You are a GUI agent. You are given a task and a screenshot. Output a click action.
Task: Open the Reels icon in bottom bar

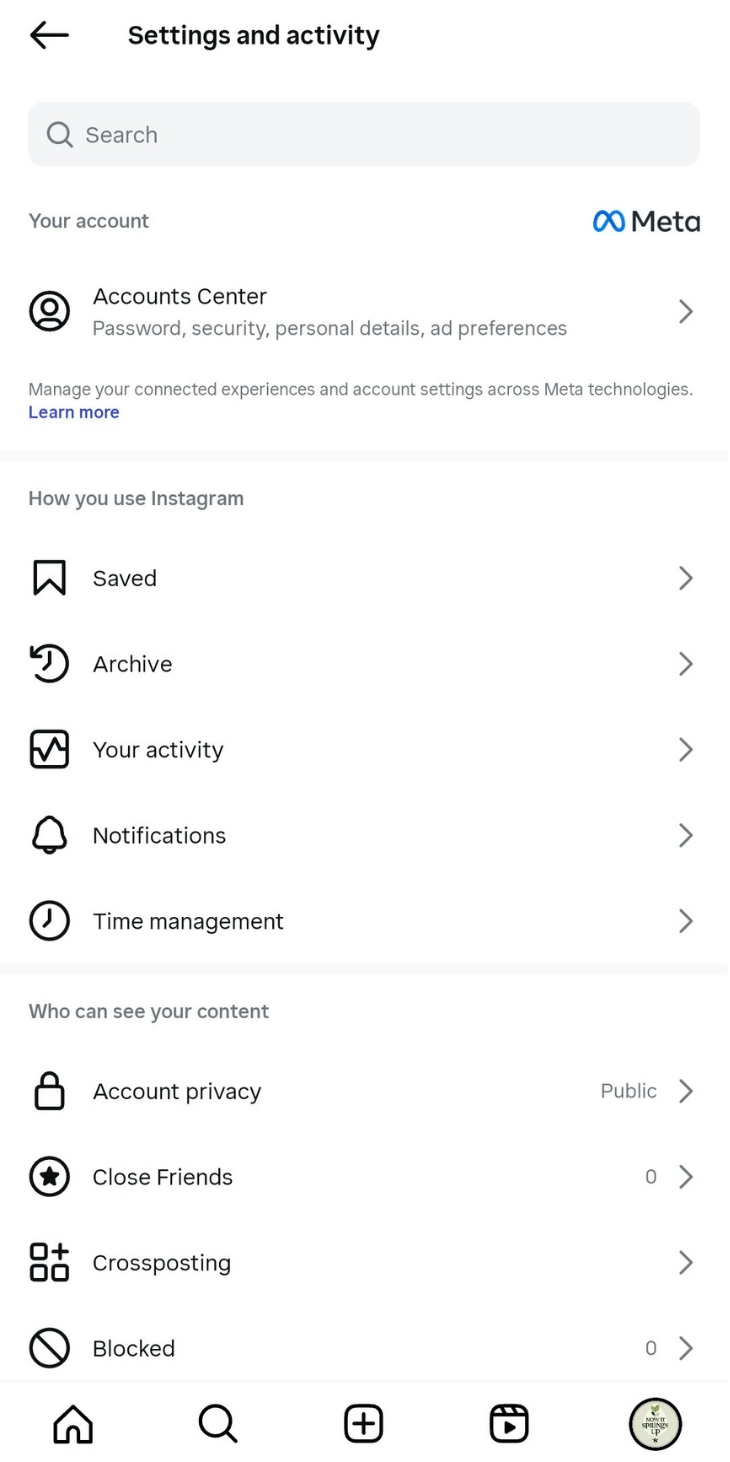tap(509, 1424)
